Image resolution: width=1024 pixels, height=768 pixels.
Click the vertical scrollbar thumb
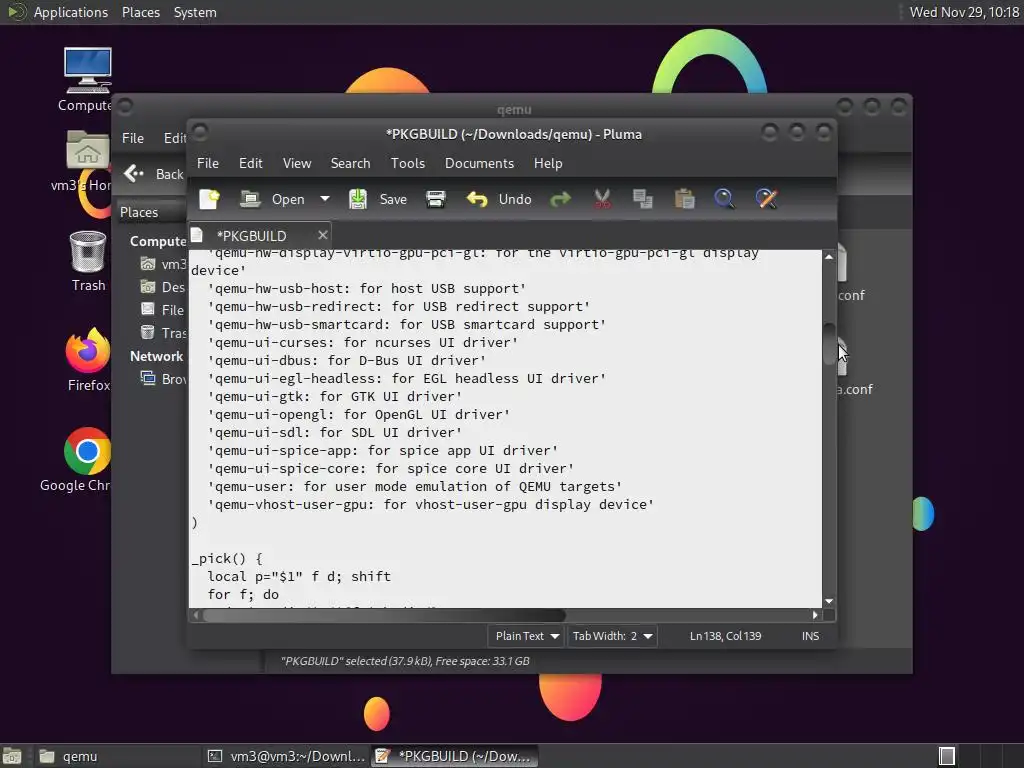pos(829,344)
